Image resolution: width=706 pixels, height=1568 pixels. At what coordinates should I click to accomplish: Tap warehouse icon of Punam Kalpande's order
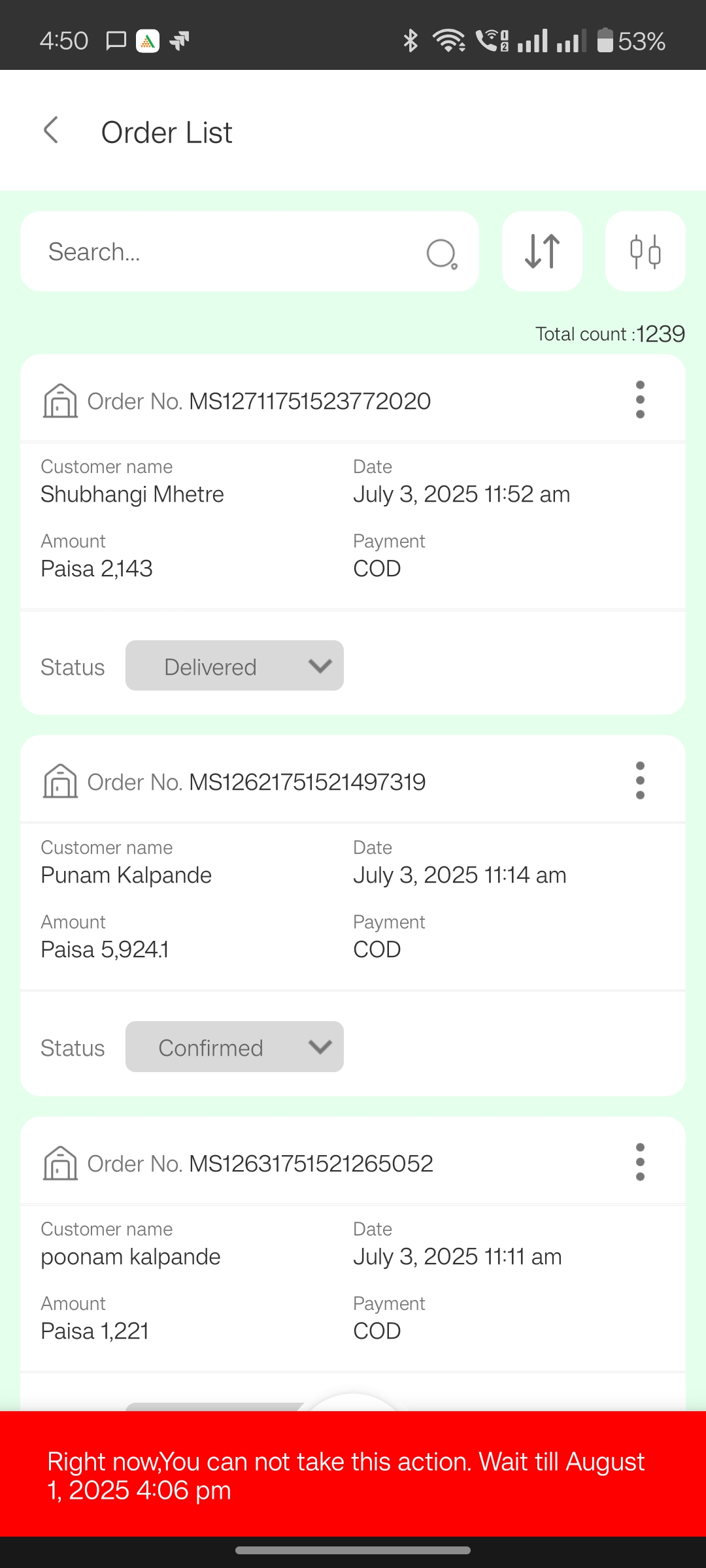pyautogui.click(x=60, y=781)
